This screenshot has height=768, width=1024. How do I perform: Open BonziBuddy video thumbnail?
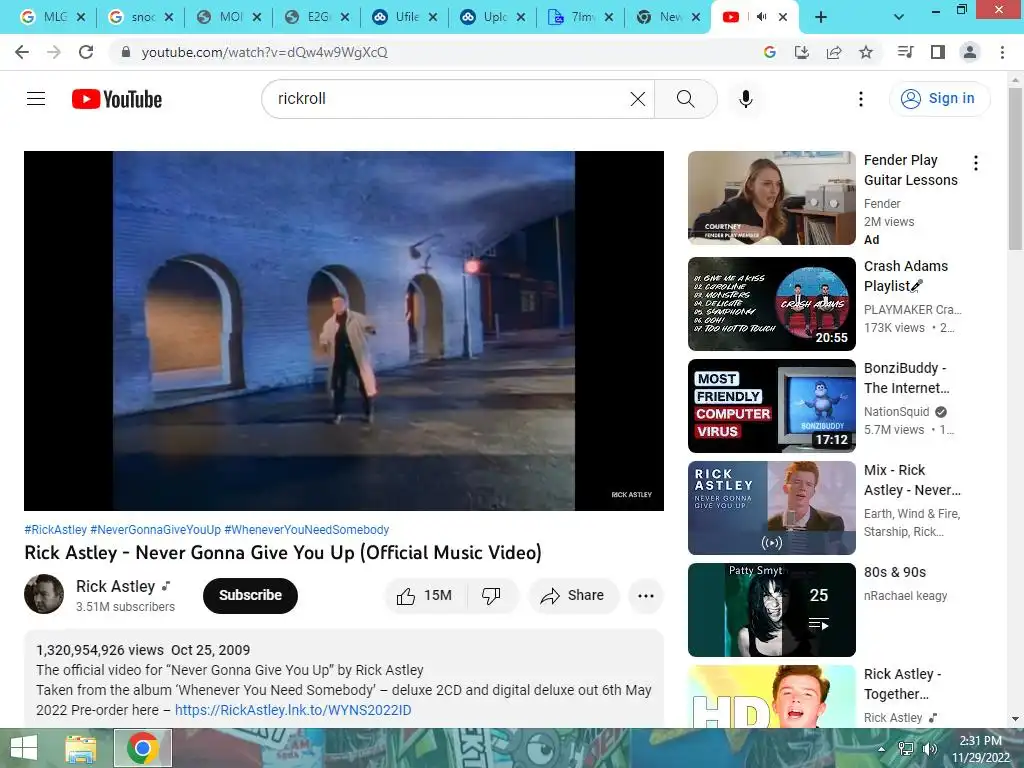771,406
